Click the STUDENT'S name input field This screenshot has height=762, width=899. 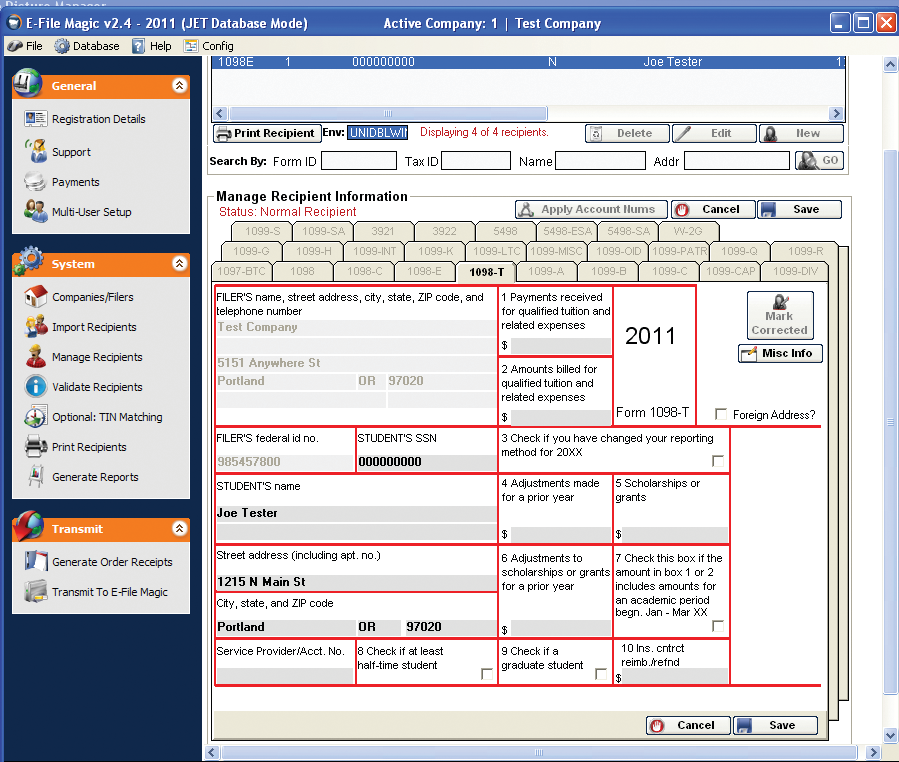pos(356,513)
